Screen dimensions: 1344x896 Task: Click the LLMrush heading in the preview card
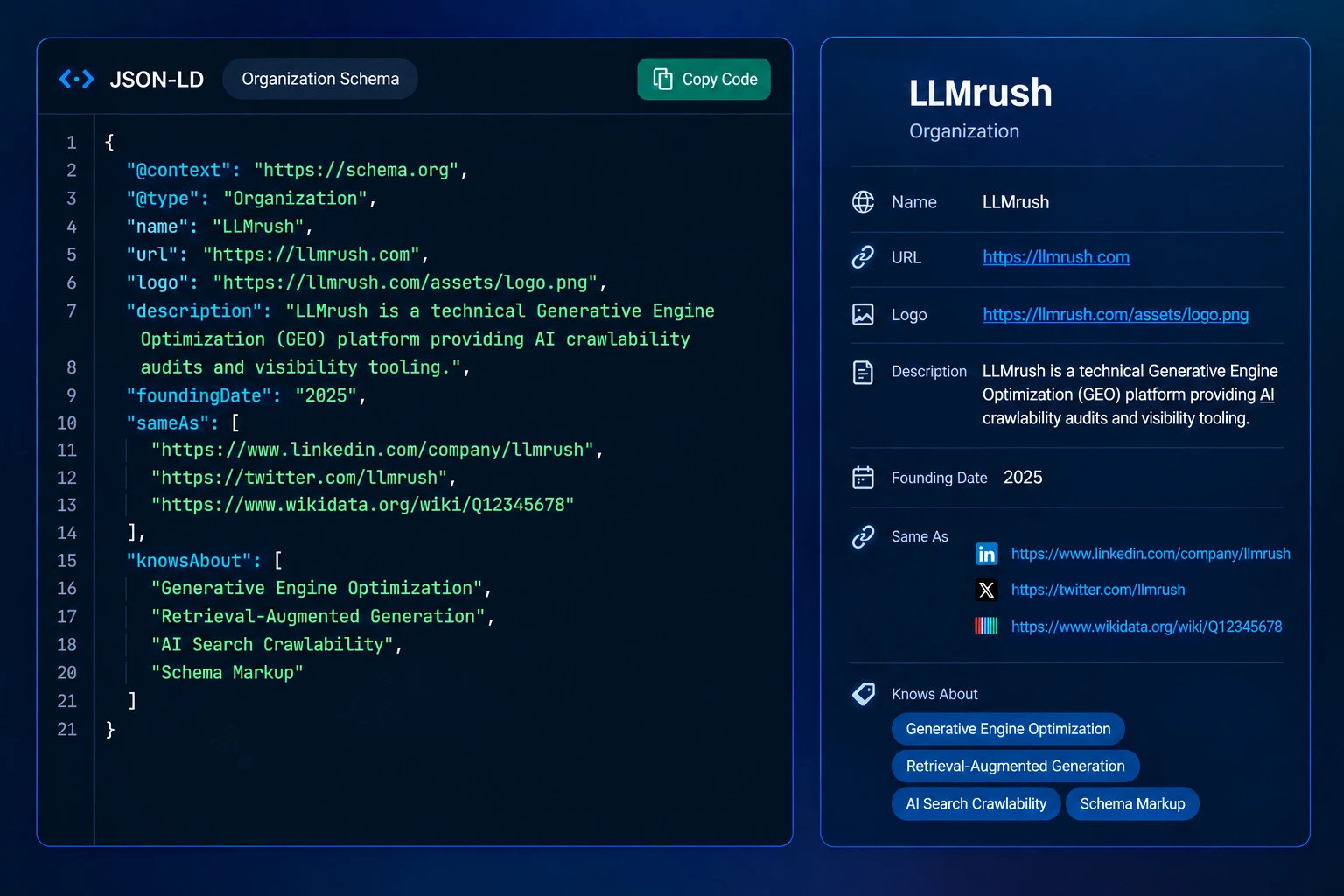980,93
